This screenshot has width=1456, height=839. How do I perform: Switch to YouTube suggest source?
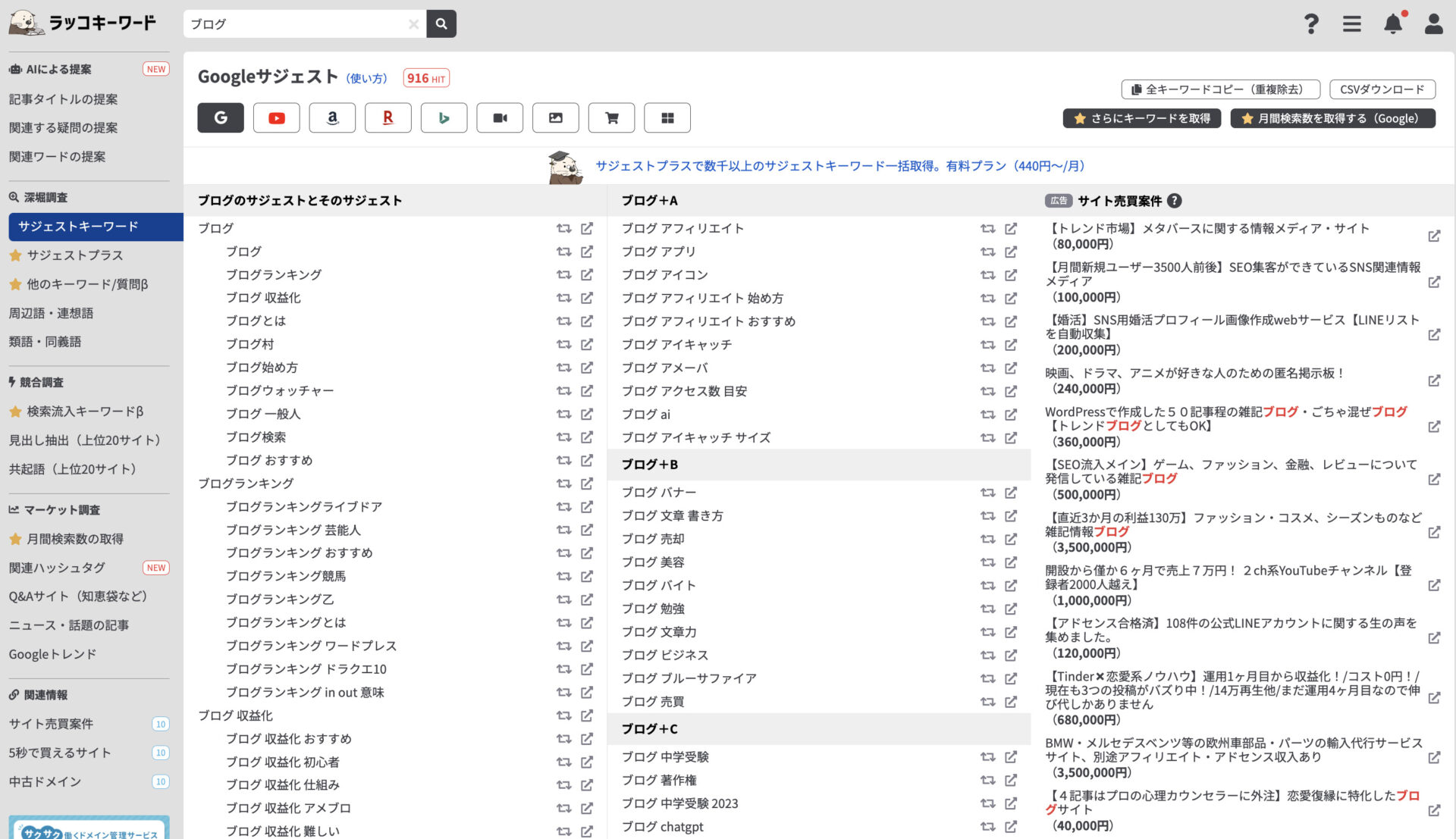(277, 117)
